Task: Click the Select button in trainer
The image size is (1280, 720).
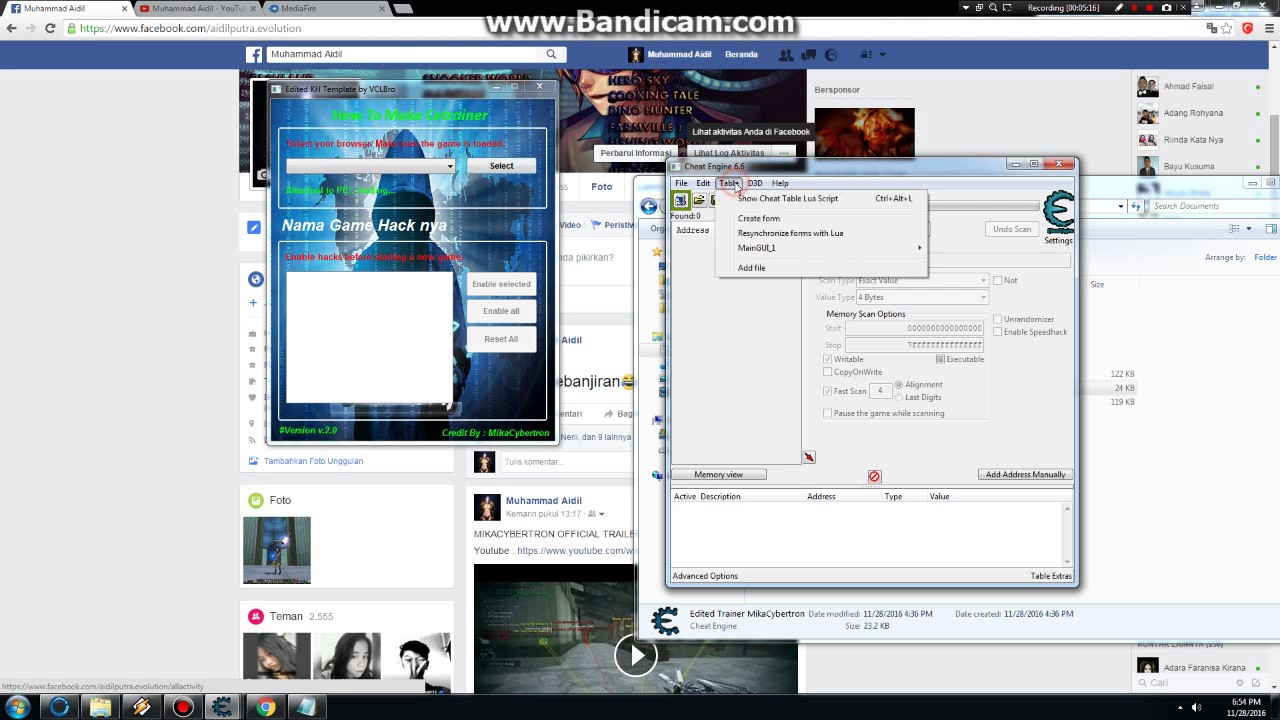Action: pos(502,166)
